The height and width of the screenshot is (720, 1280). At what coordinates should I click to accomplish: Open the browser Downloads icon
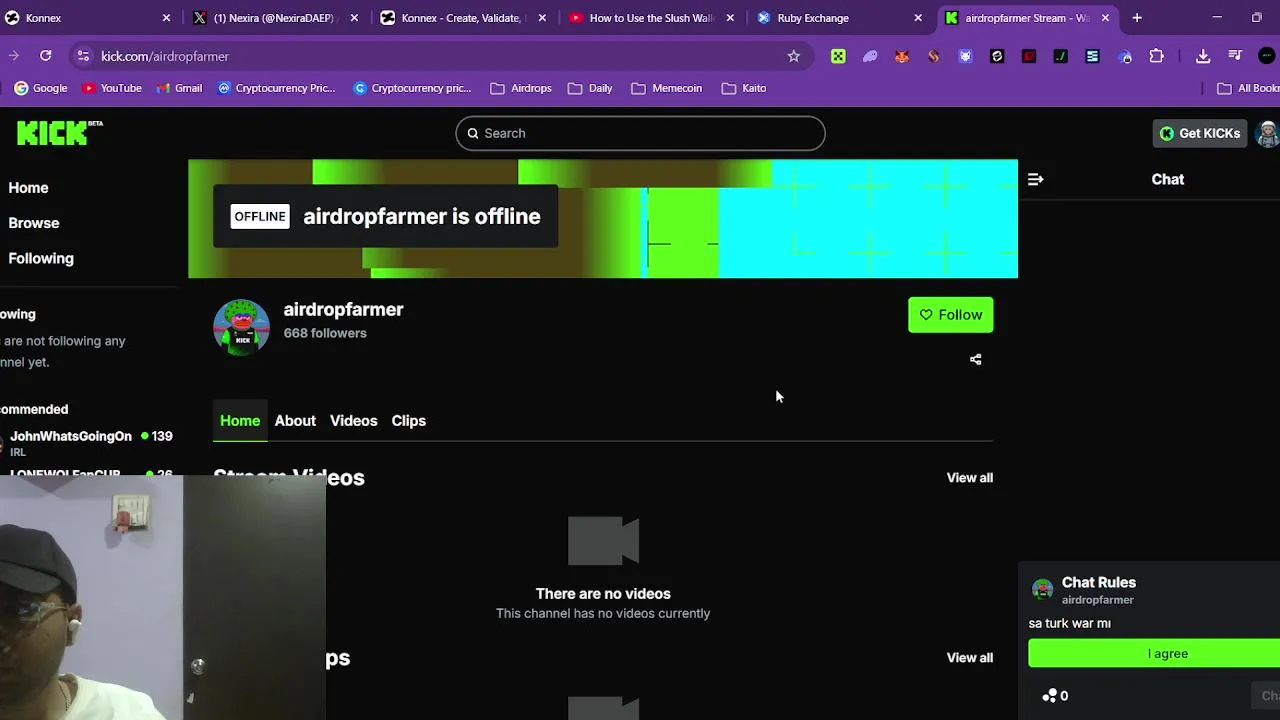click(1203, 56)
